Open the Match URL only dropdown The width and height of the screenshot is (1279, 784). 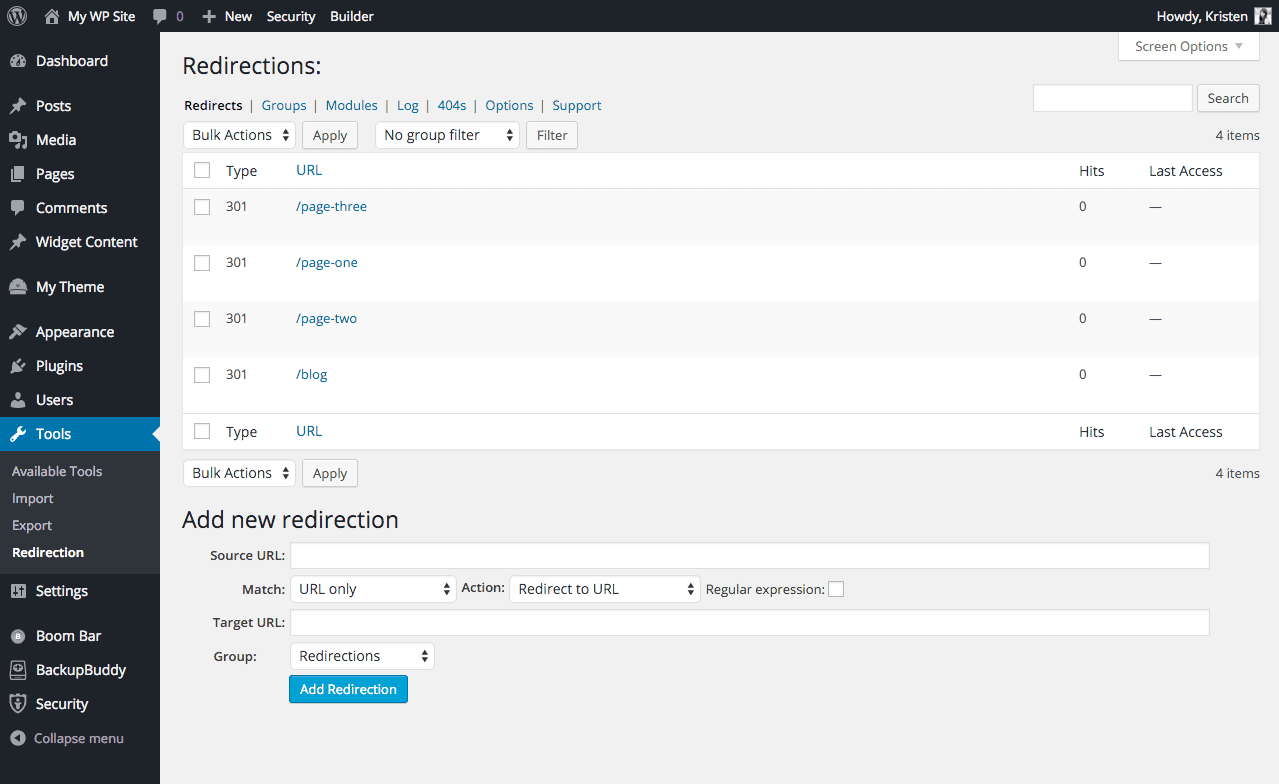click(x=373, y=589)
